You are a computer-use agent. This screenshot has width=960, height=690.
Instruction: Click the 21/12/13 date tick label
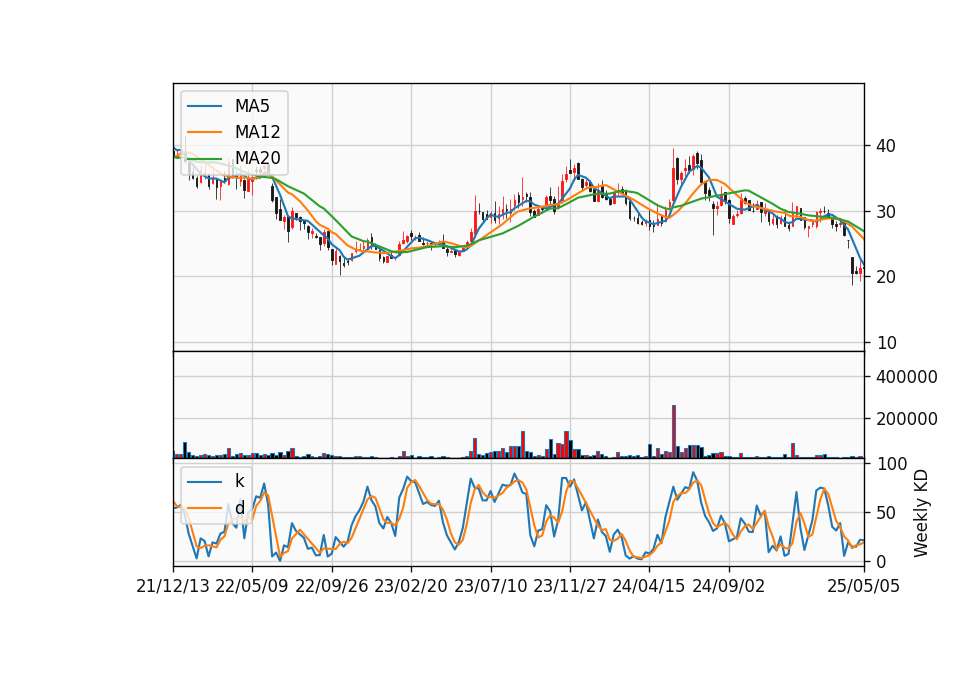coord(173,586)
